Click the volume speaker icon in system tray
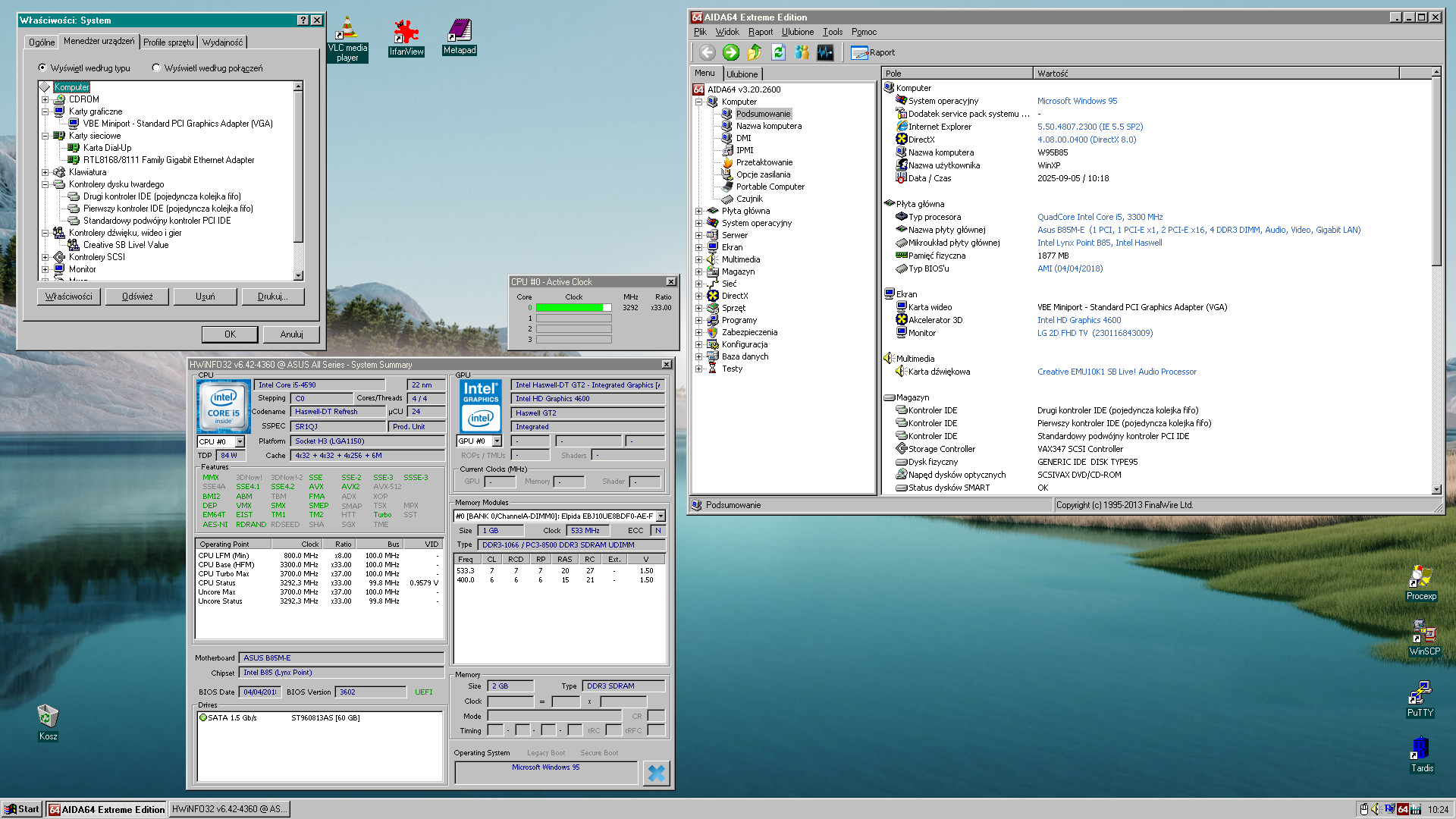Viewport: 1456px width, 819px height. (1376, 809)
